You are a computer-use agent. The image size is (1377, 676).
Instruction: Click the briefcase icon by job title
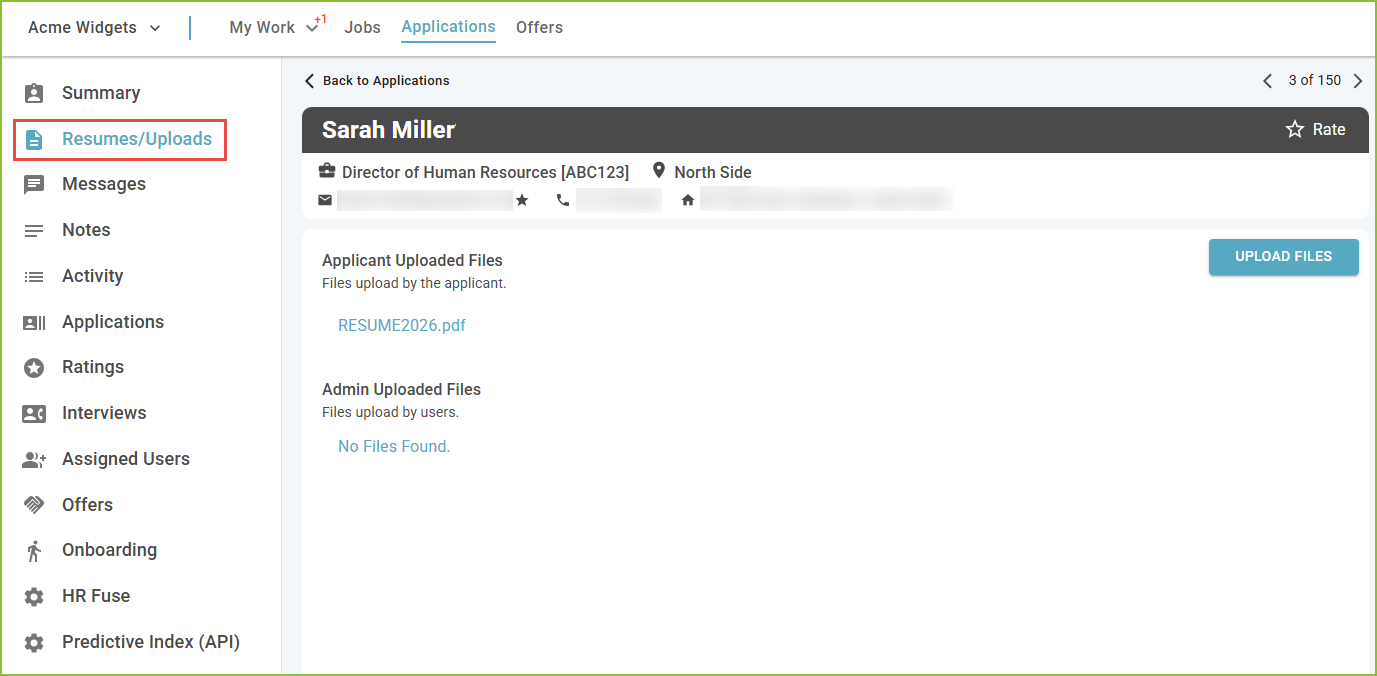click(x=327, y=172)
